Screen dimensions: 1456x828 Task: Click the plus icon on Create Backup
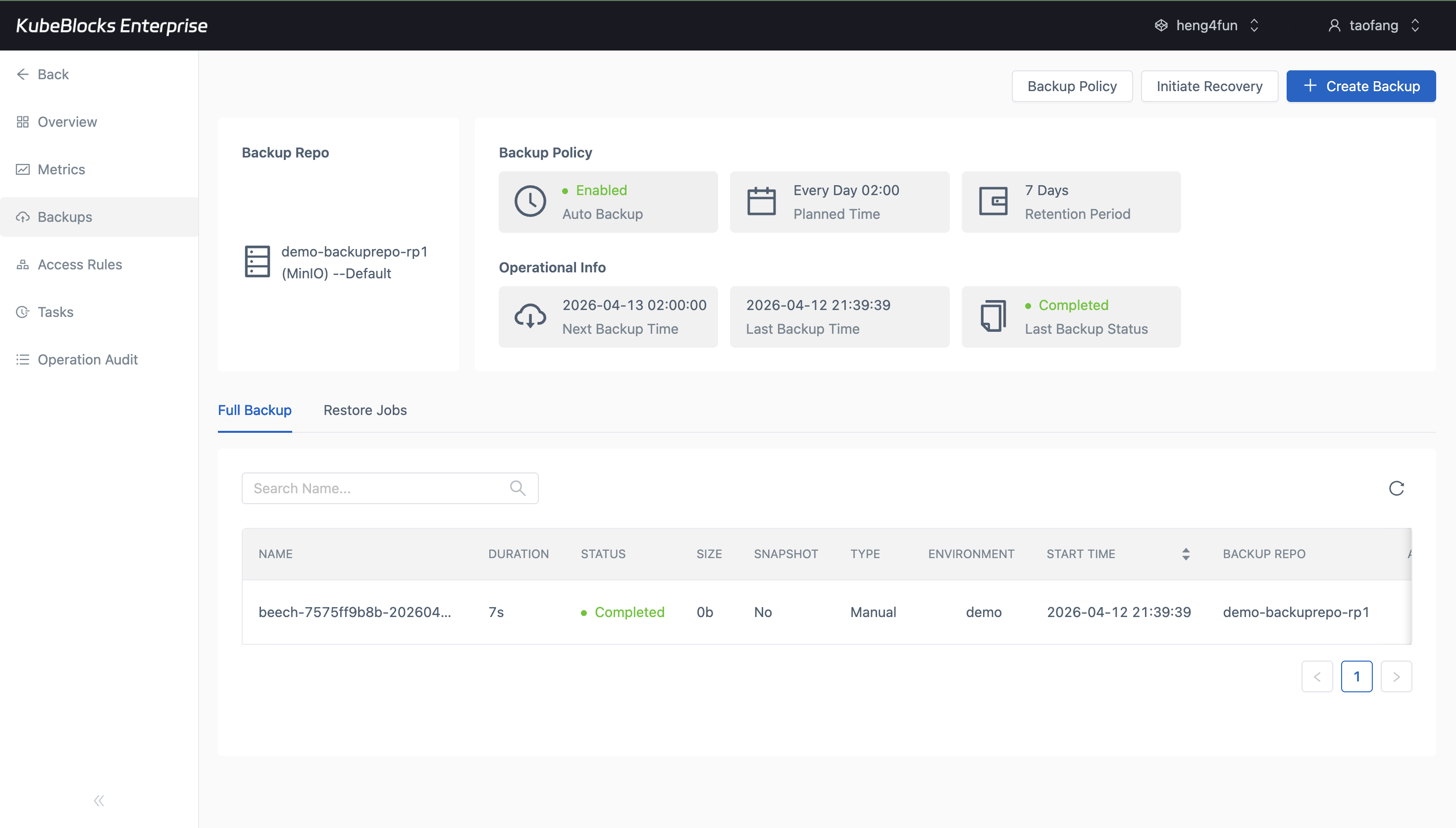point(1310,86)
